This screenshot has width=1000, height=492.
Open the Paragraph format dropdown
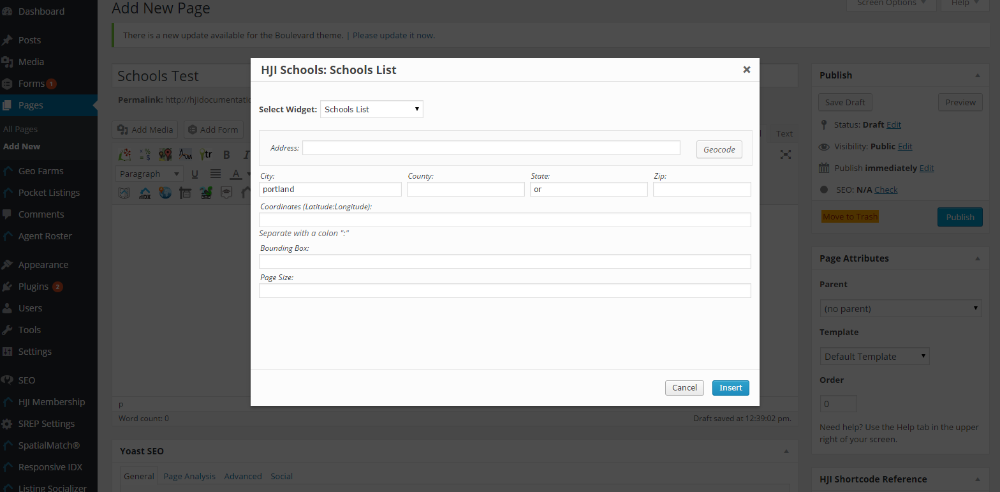pos(149,174)
